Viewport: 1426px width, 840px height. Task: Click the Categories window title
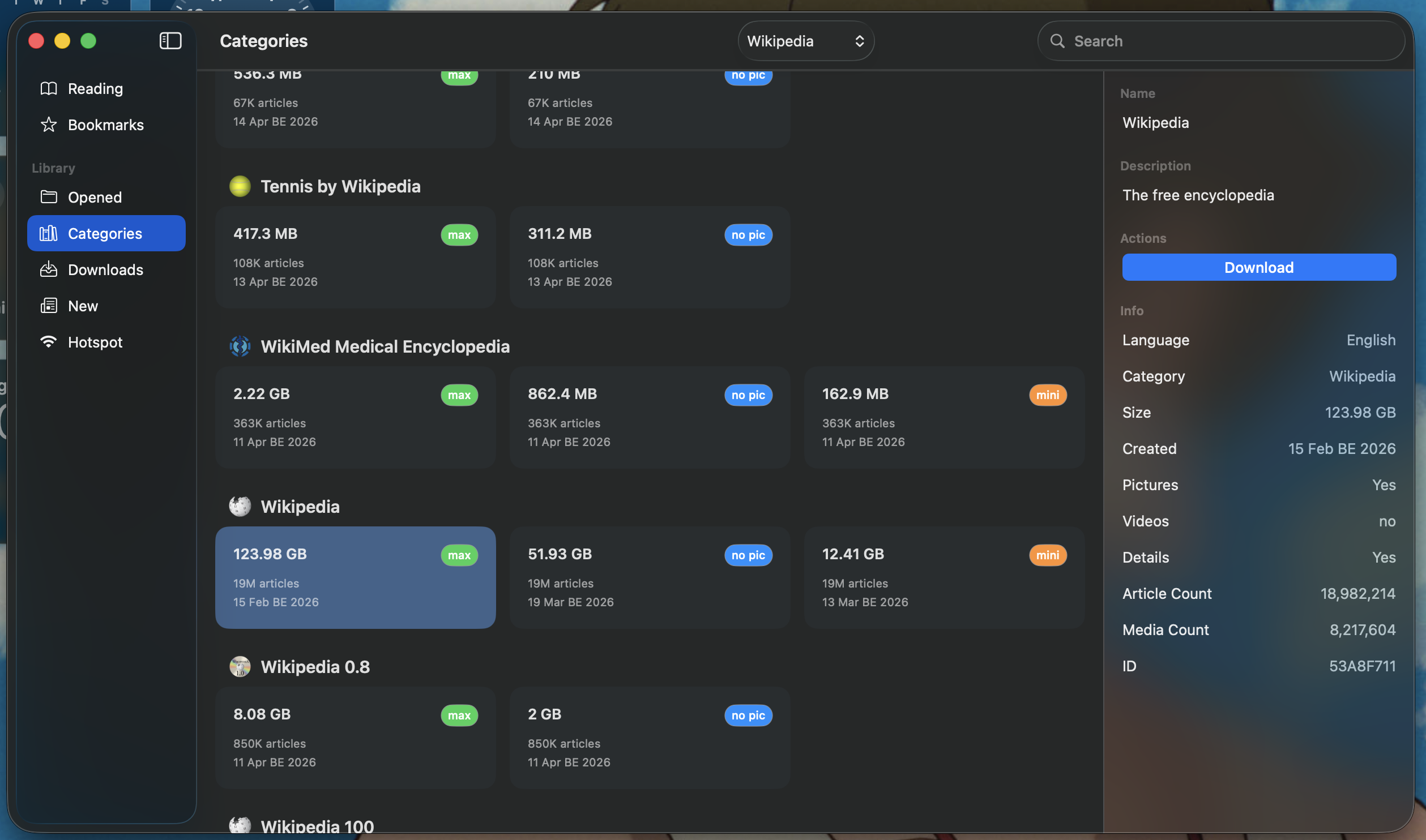click(x=263, y=41)
